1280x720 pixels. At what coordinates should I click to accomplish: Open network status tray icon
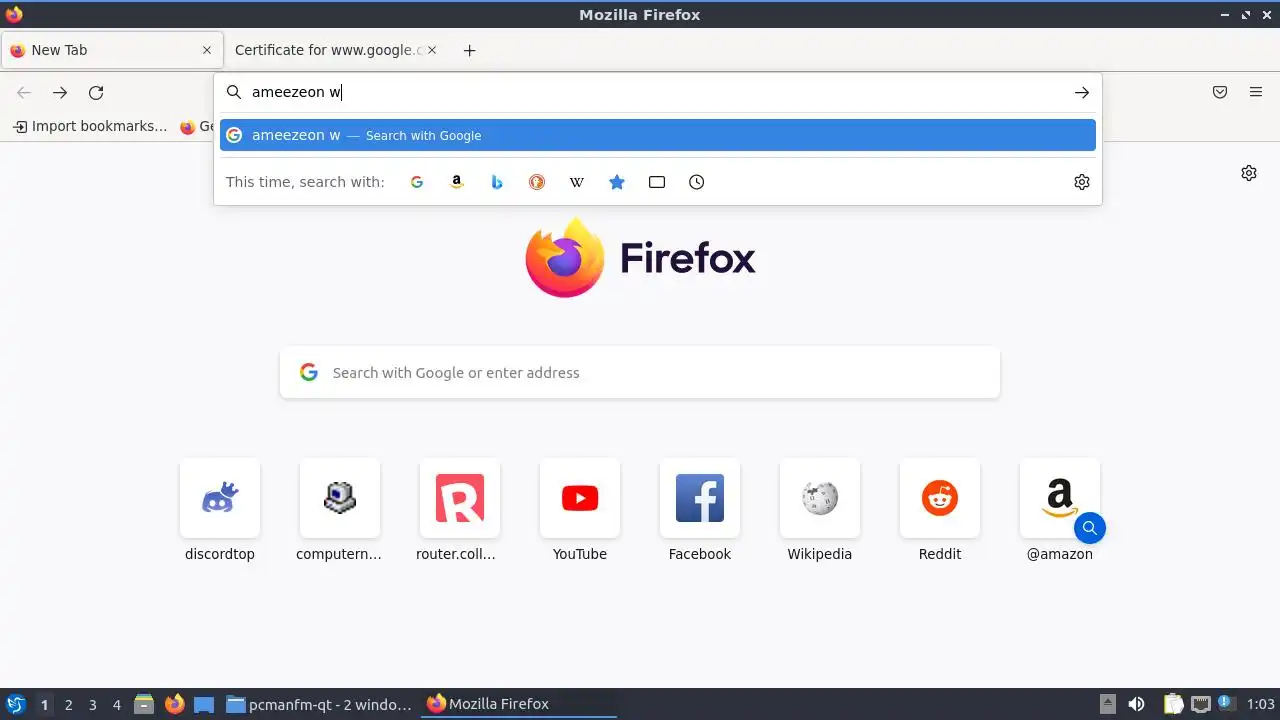[1201, 704]
